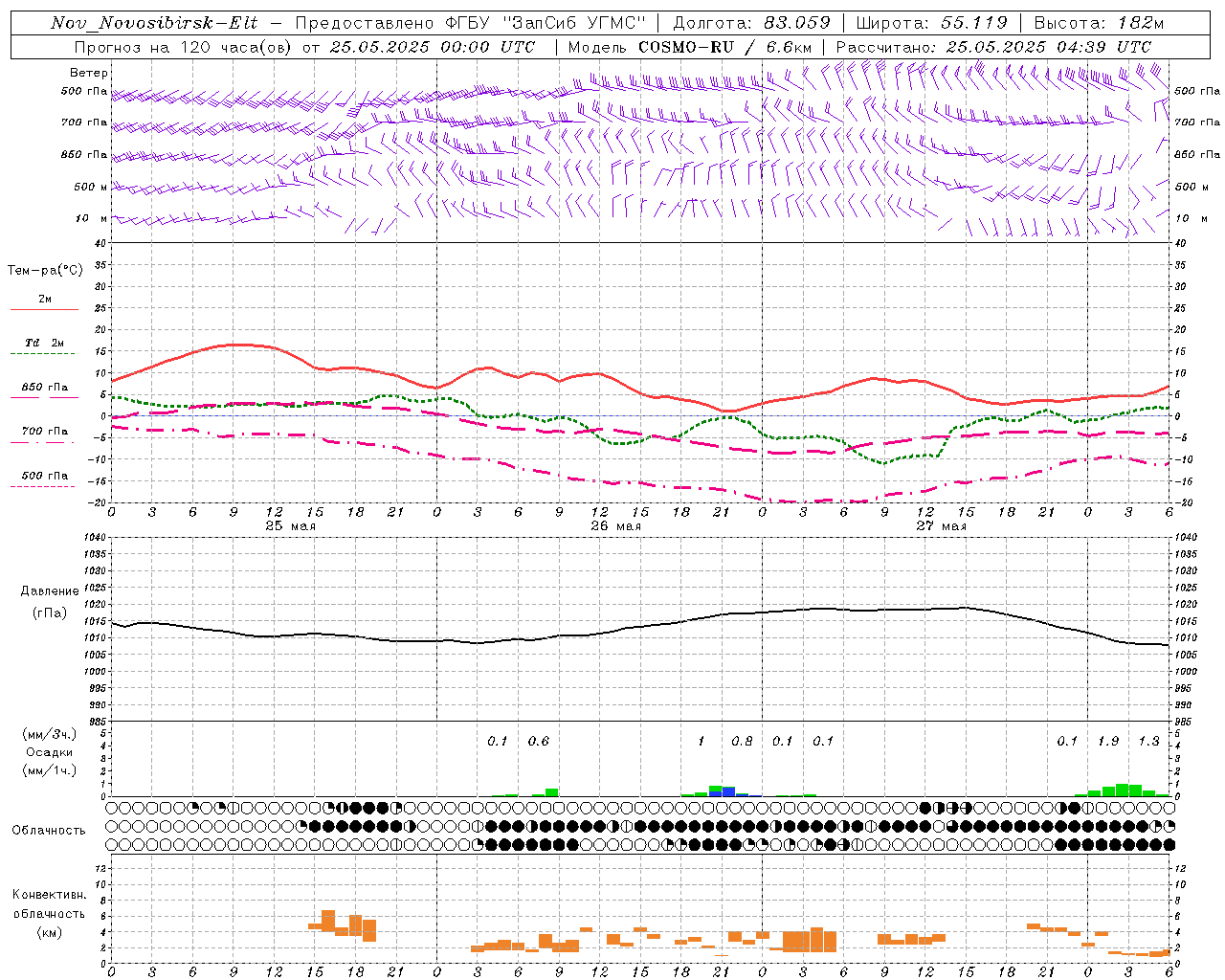Viewport: 1225px width, 980px height.
Task: Click the "500 гПа" temperature legend entry
Action: pos(44,476)
